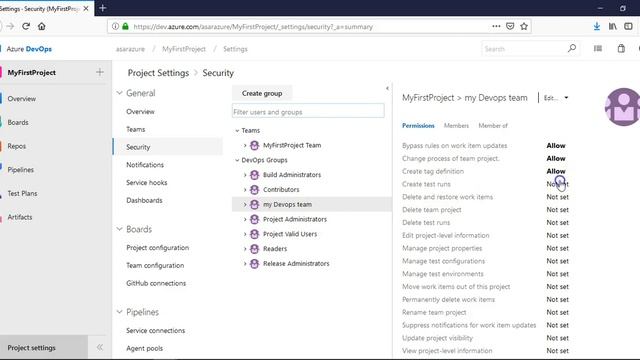
Task: Toggle the browser sidebar icon
Action: [x=628, y=27]
